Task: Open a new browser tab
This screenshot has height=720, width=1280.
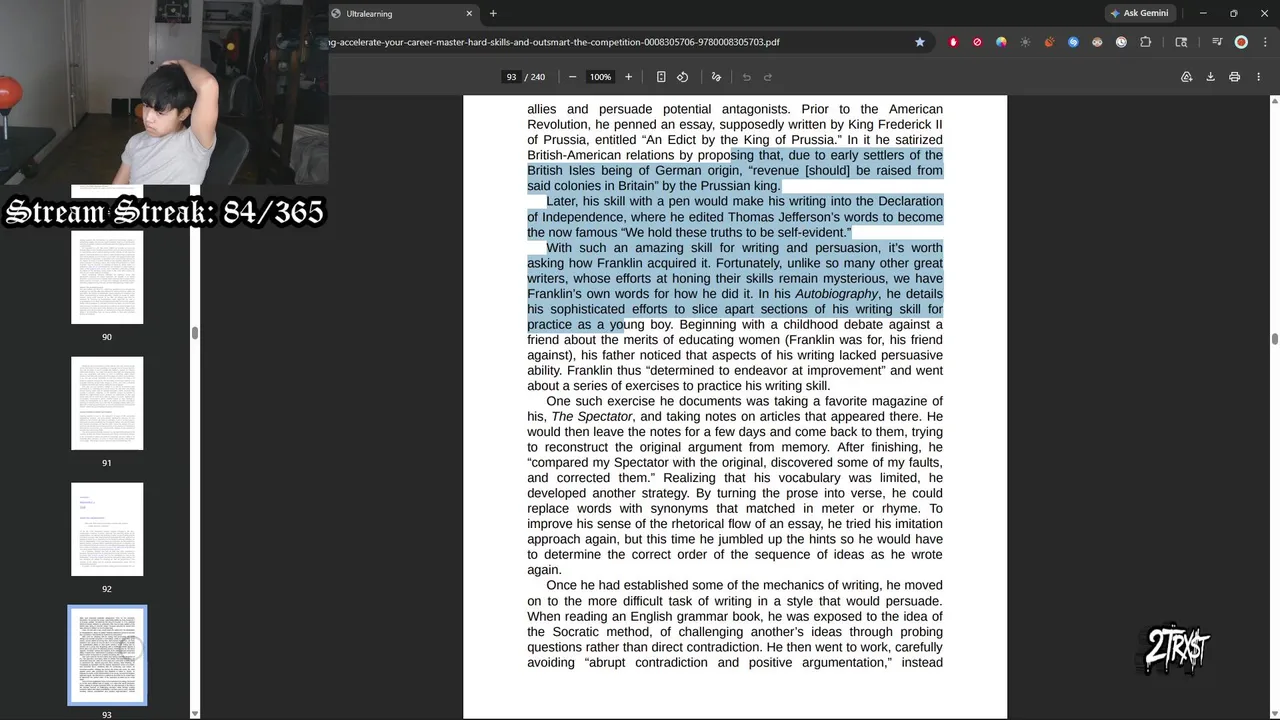Action: [493, 14]
